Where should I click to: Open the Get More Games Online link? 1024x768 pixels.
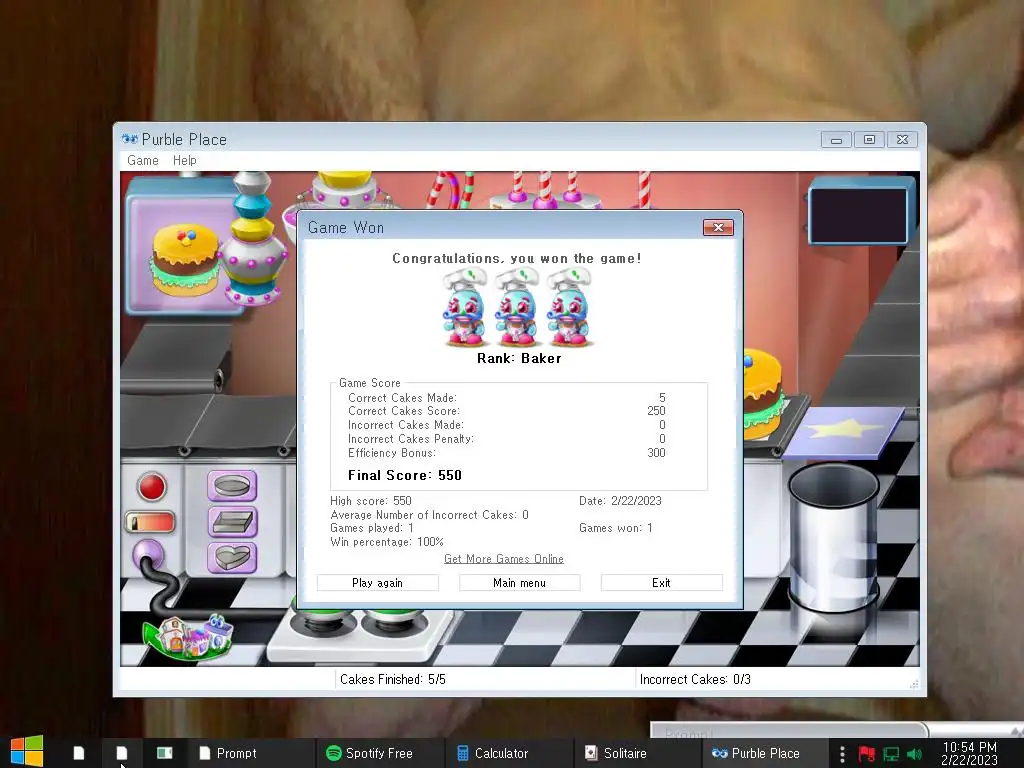tap(504, 559)
